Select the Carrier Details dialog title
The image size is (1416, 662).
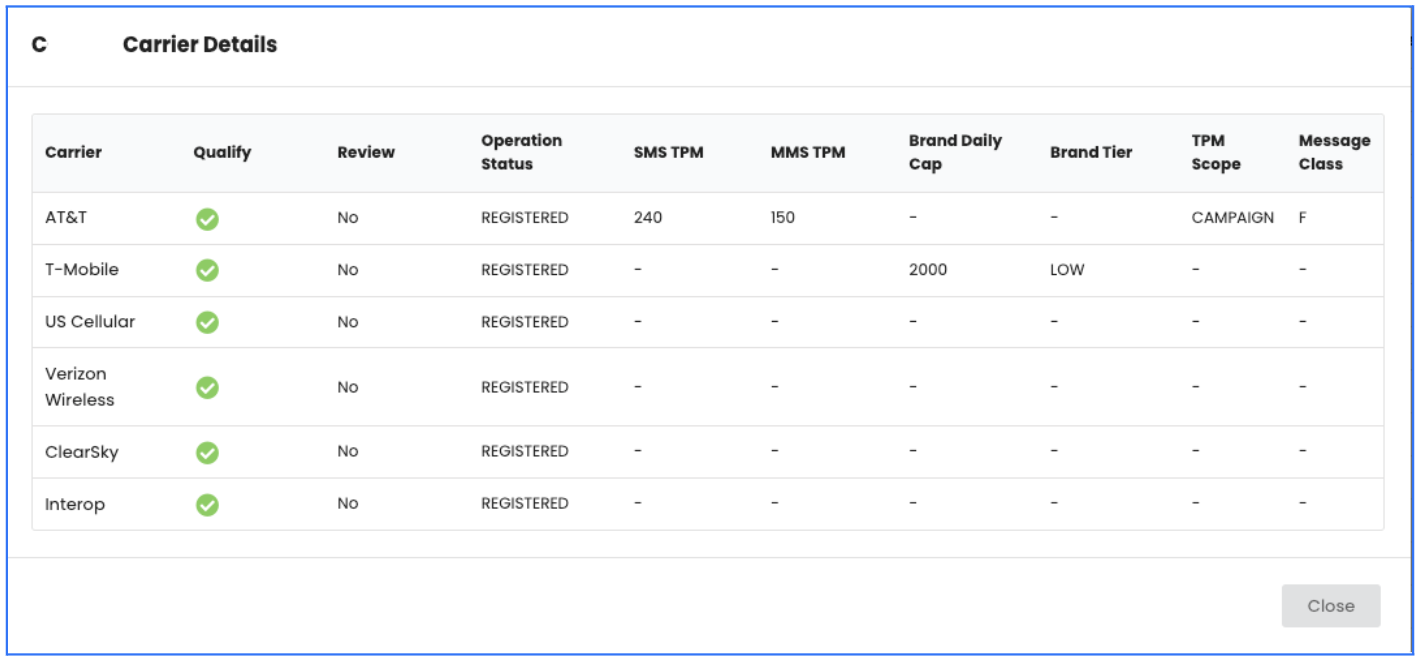pos(200,44)
